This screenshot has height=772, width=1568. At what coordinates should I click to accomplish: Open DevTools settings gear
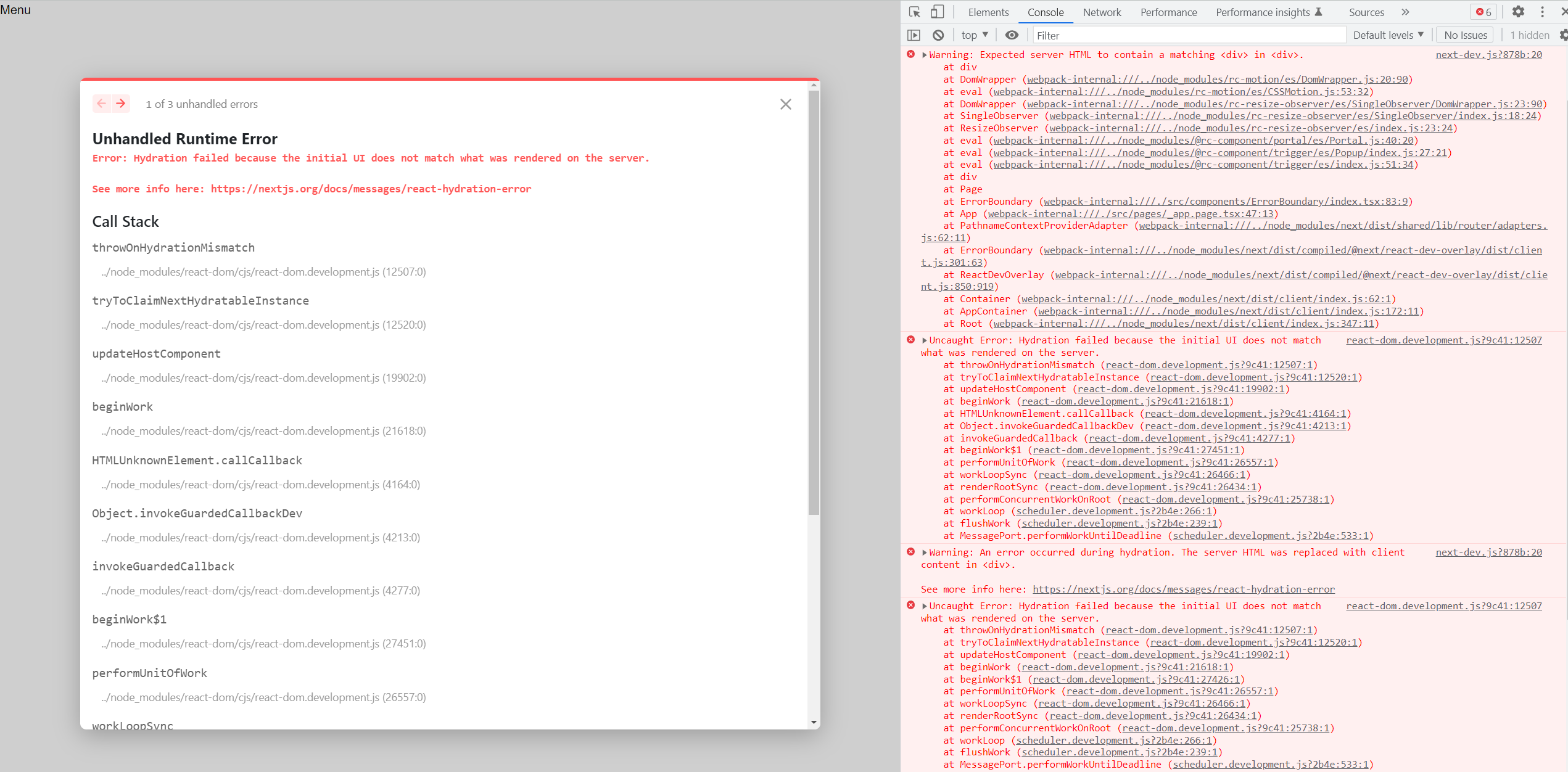pyautogui.click(x=1518, y=12)
